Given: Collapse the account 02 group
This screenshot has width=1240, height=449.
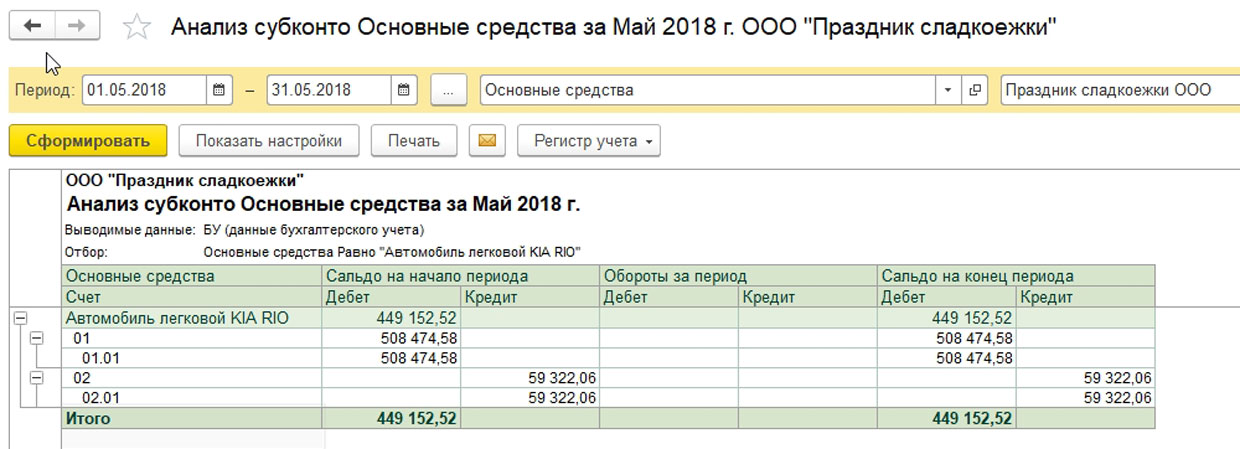Looking at the screenshot, I should [x=37, y=377].
